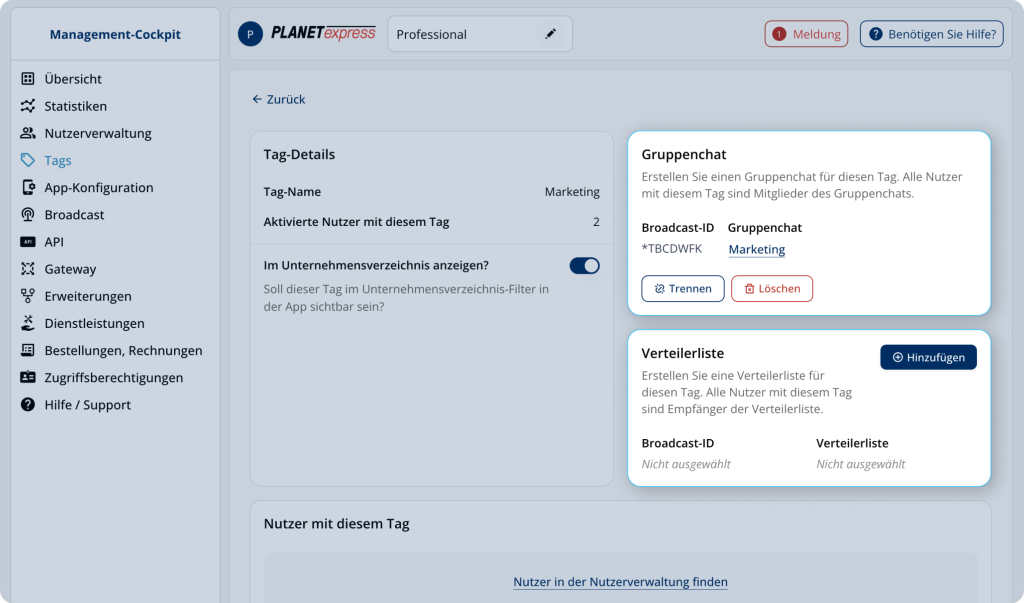Open App-Konfiguration section
This screenshot has height=603, width=1024.
[99, 187]
